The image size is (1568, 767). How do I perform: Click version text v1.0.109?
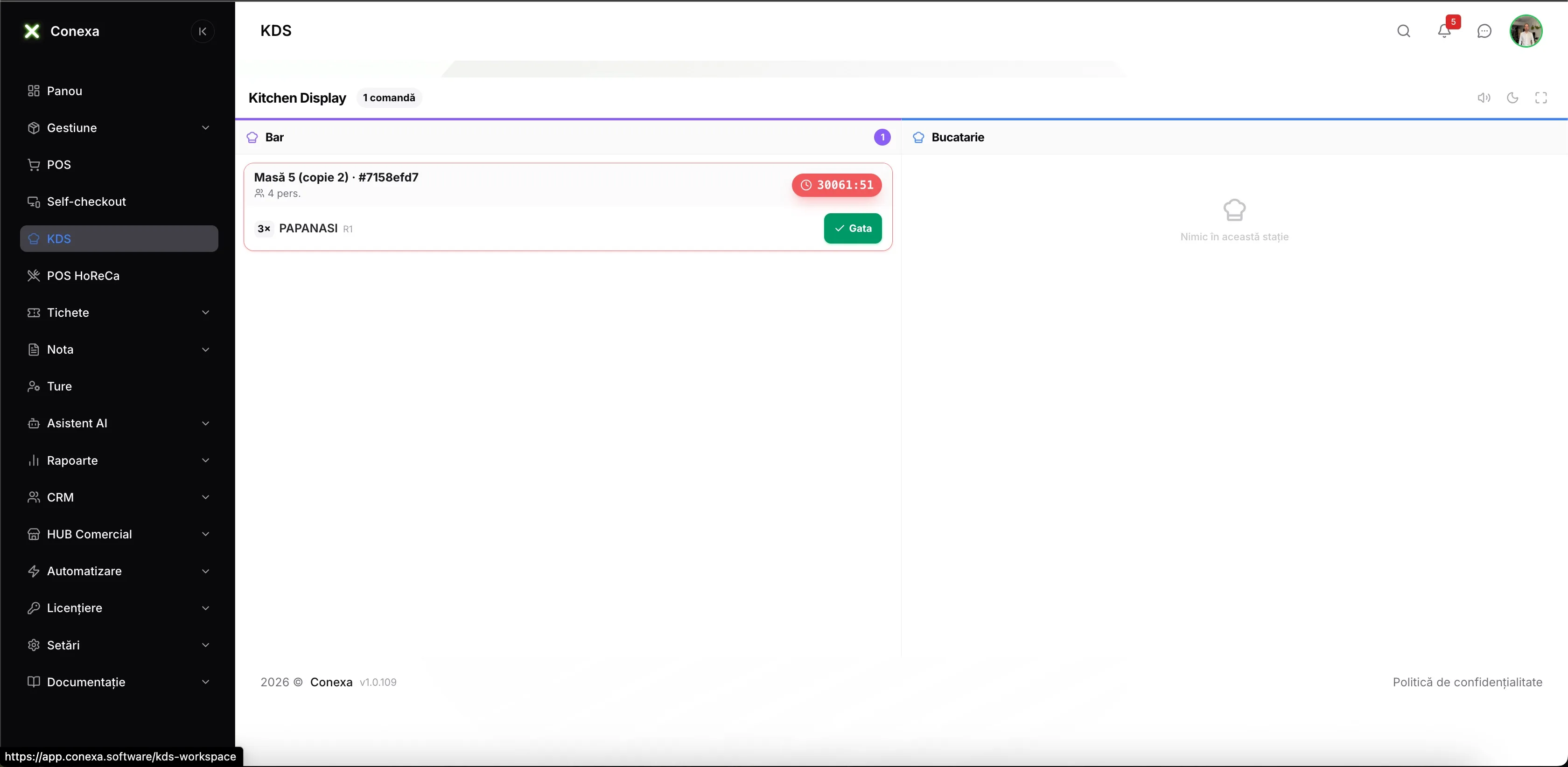coord(378,683)
